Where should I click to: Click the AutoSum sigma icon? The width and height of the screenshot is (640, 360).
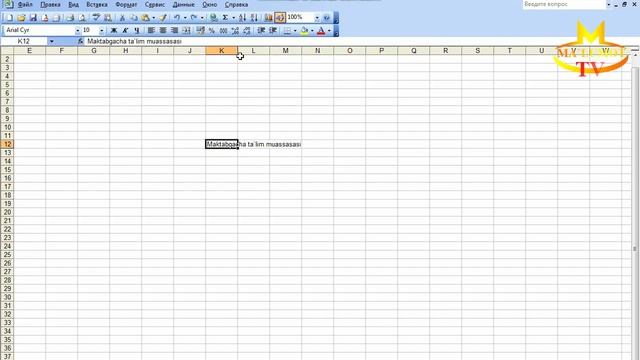tap(225, 18)
